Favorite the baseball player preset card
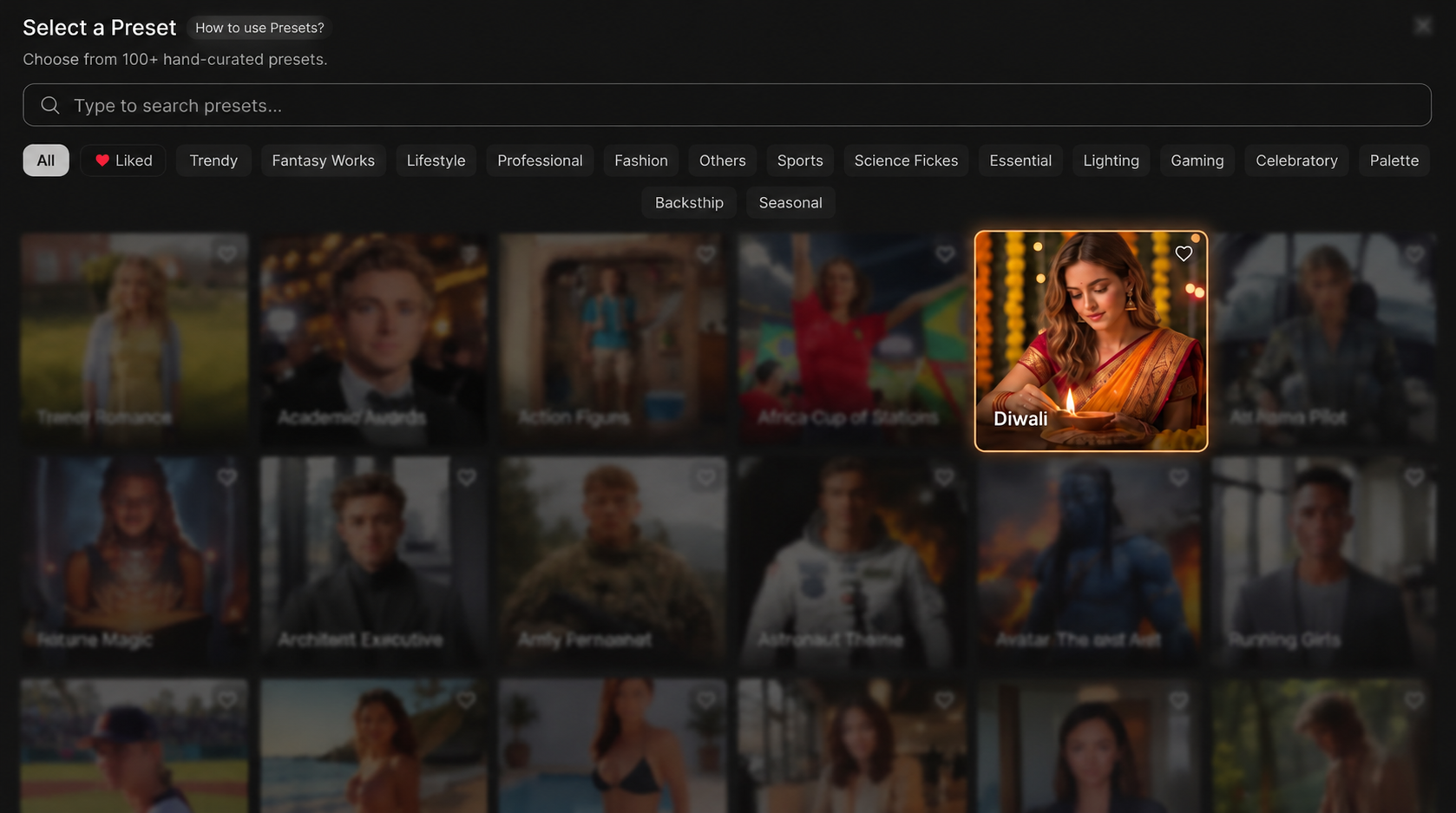 point(227,699)
